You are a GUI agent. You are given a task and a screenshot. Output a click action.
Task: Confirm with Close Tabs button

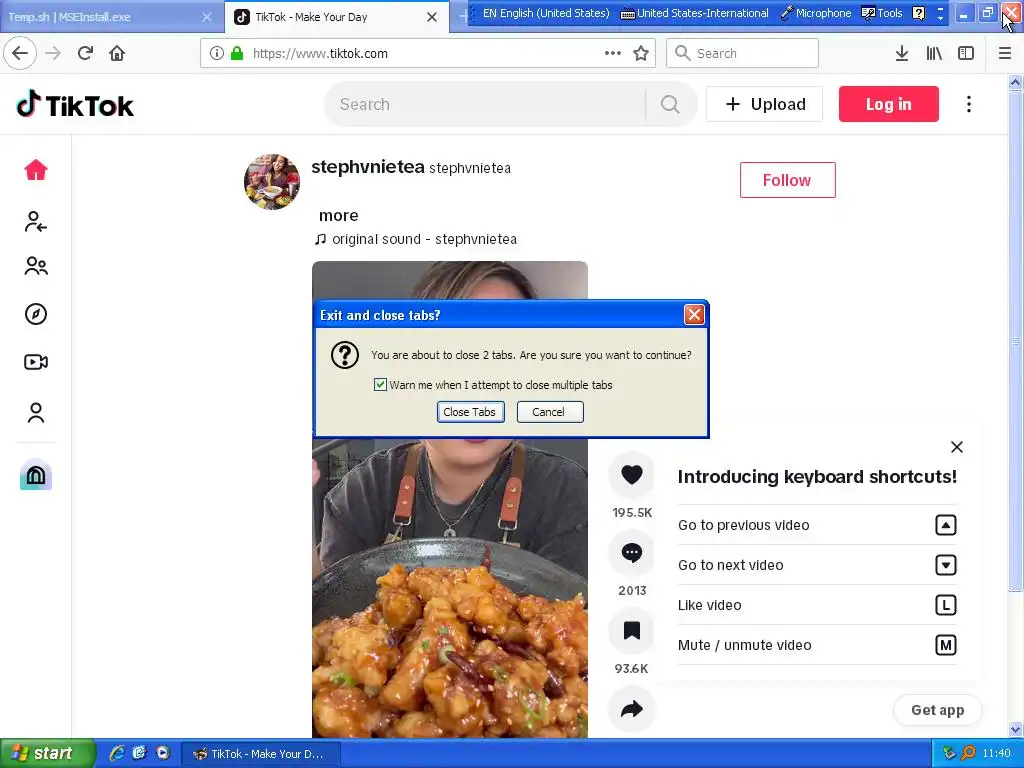pos(470,412)
